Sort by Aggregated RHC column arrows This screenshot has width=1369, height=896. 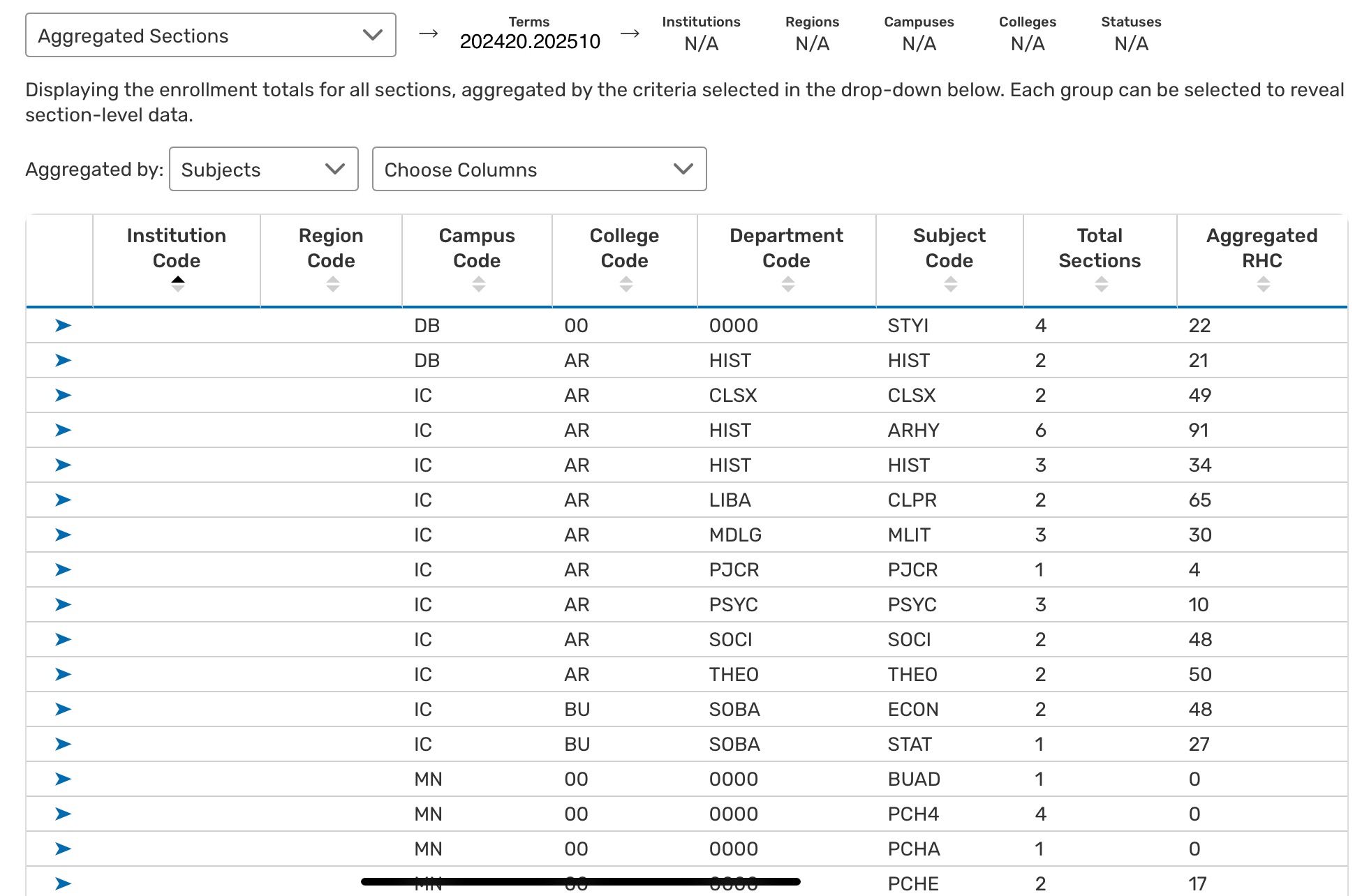(x=1263, y=283)
